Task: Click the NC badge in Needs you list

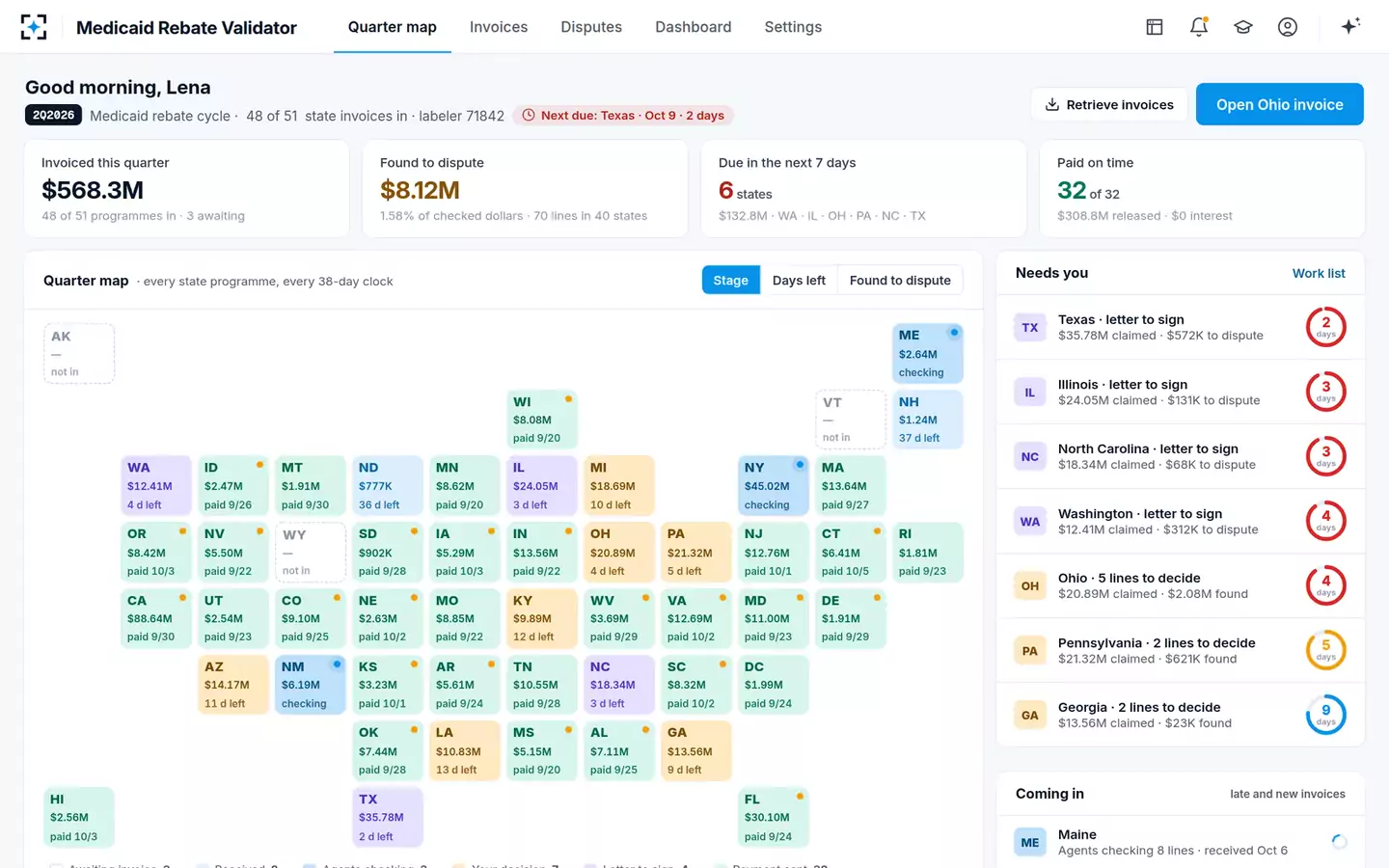Action: pos(1030,457)
